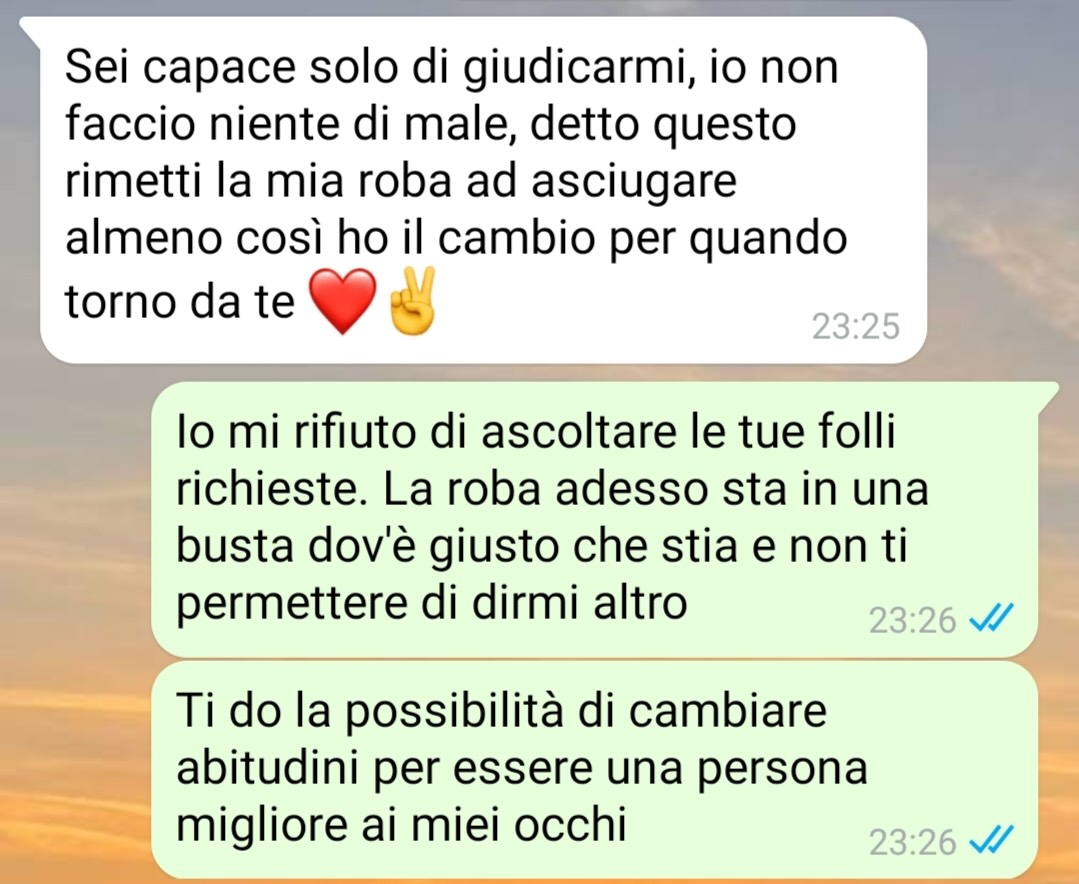Select the message starting 'Ti do la possibilità'

(595, 769)
